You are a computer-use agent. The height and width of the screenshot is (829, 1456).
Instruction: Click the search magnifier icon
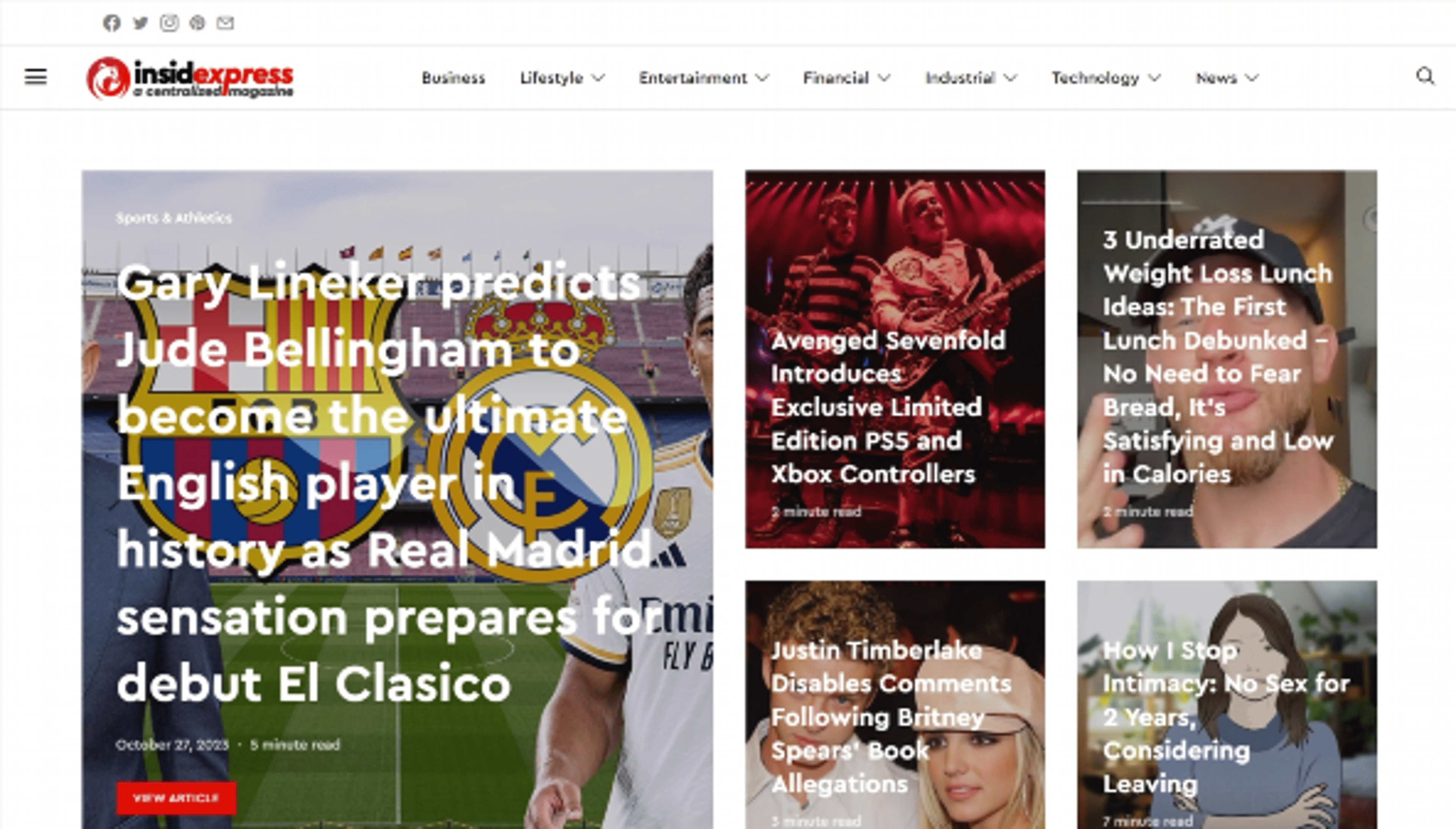[1425, 76]
